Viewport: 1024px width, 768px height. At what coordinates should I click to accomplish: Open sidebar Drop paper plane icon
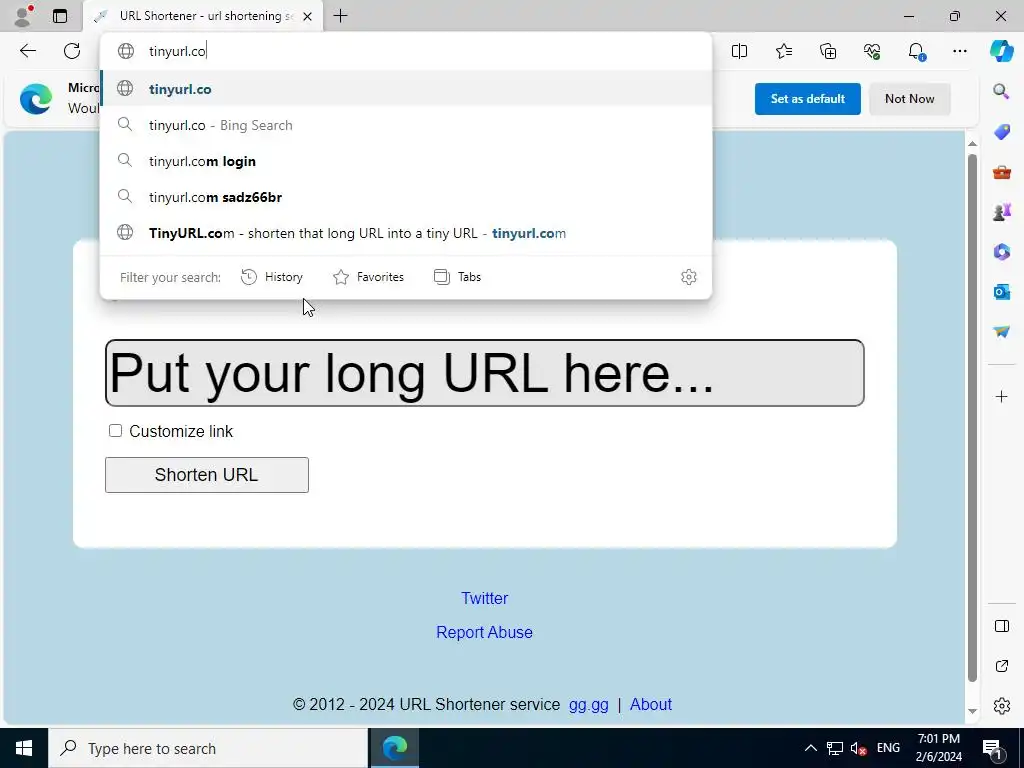pyautogui.click(x=1001, y=332)
